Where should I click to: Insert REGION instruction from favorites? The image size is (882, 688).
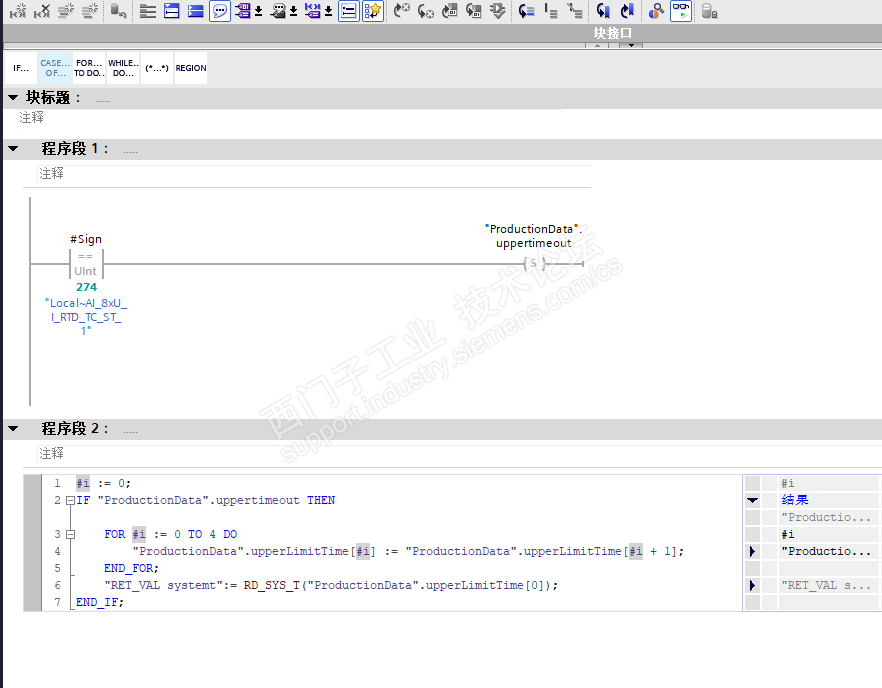click(x=191, y=68)
